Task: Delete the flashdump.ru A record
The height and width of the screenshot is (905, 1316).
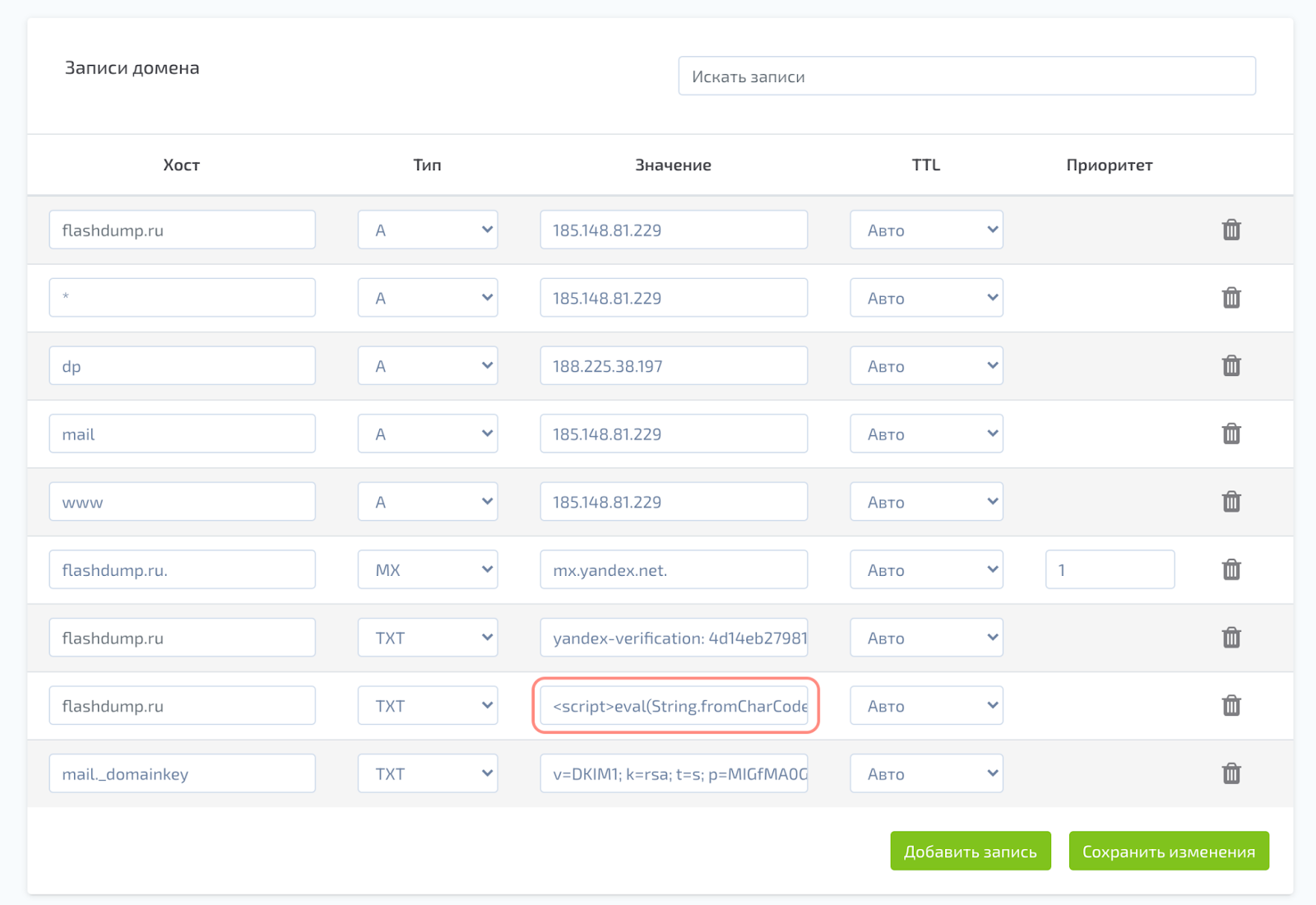Action: tap(1231, 230)
